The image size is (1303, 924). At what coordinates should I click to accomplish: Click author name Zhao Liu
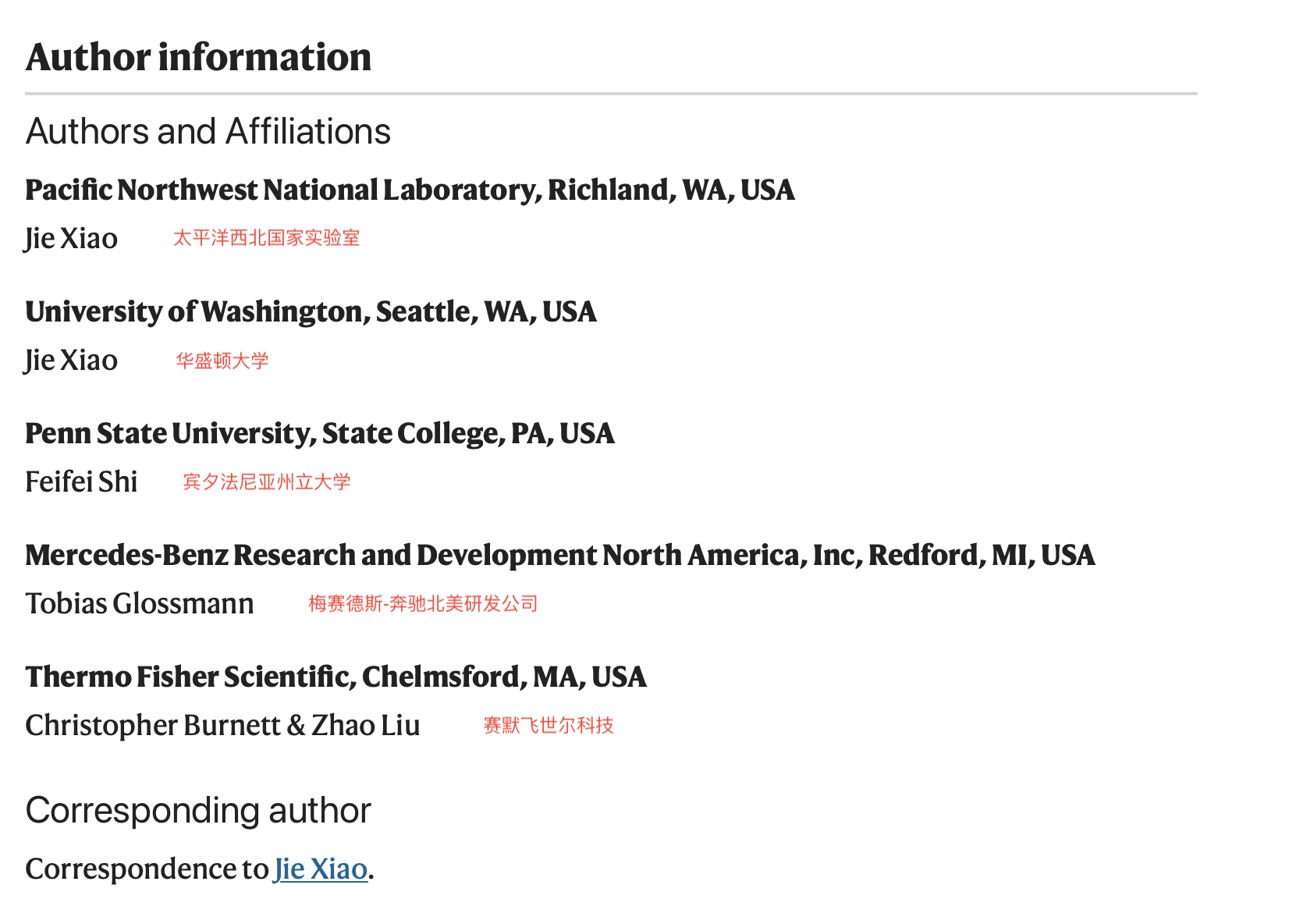coord(366,726)
